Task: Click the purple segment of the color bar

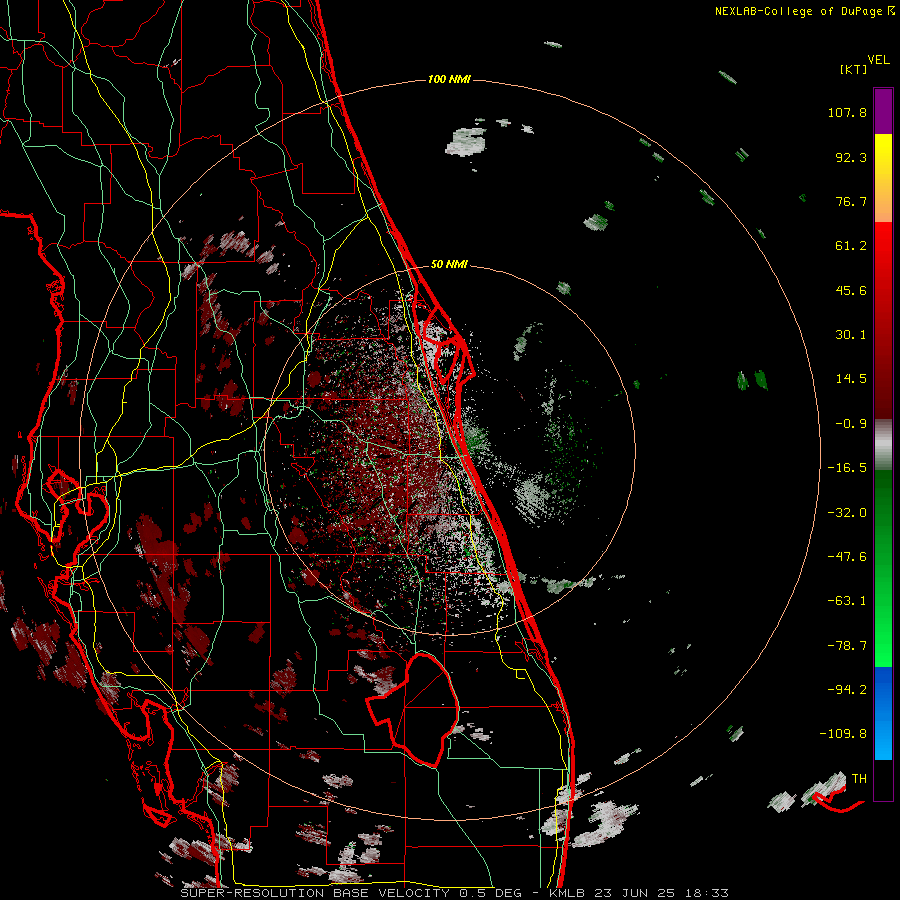Action: click(x=883, y=111)
